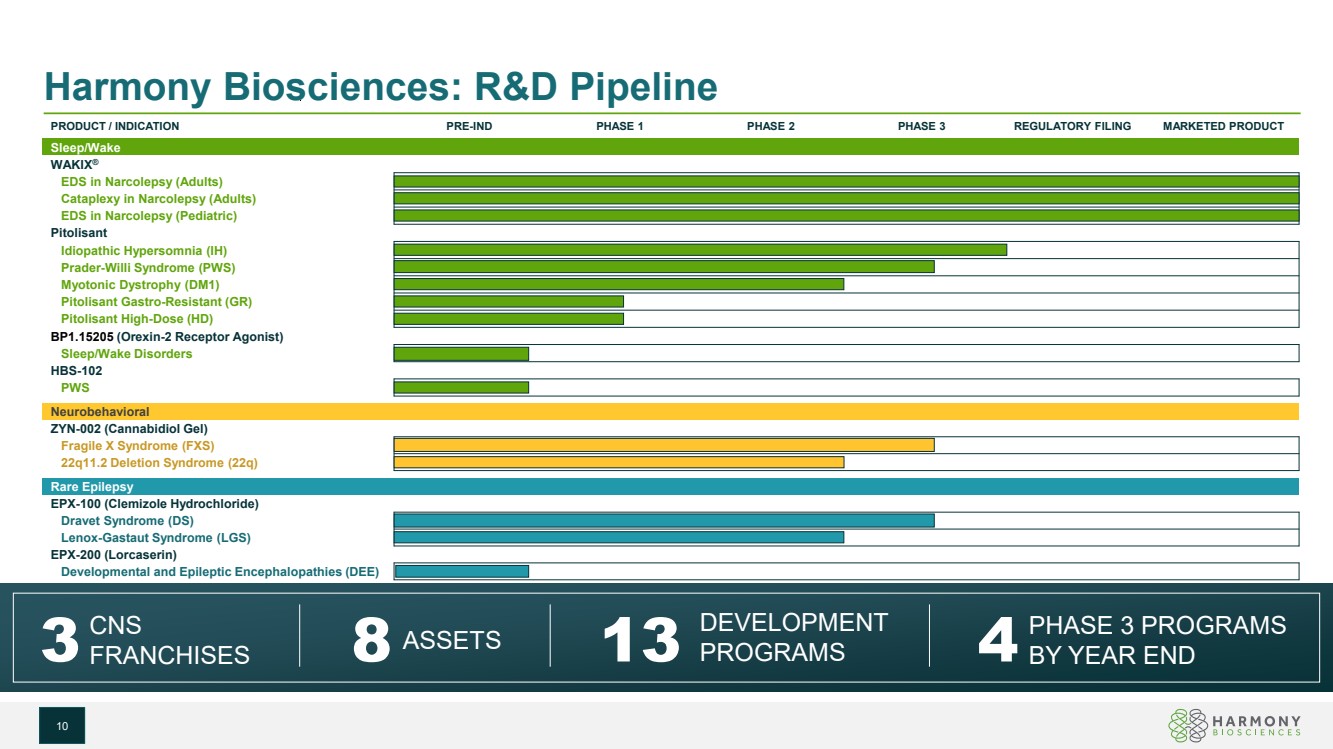Image resolution: width=1333 pixels, height=749 pixels.
Task: Click the 13 Development Programs stat
Action: [x=745, y=638]
